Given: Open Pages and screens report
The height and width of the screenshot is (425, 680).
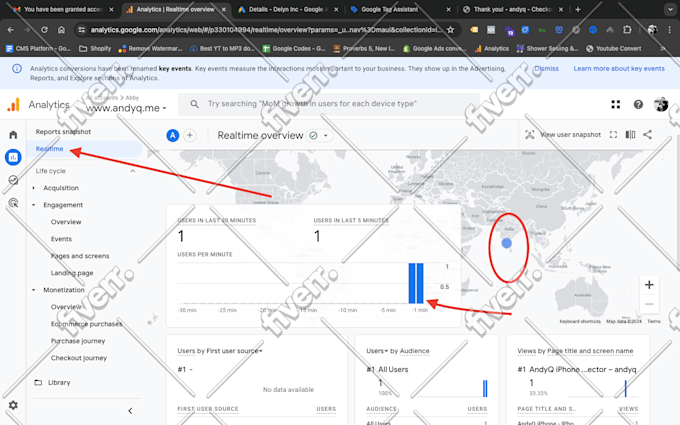Looking at the screenshot, I should (80, 256).
